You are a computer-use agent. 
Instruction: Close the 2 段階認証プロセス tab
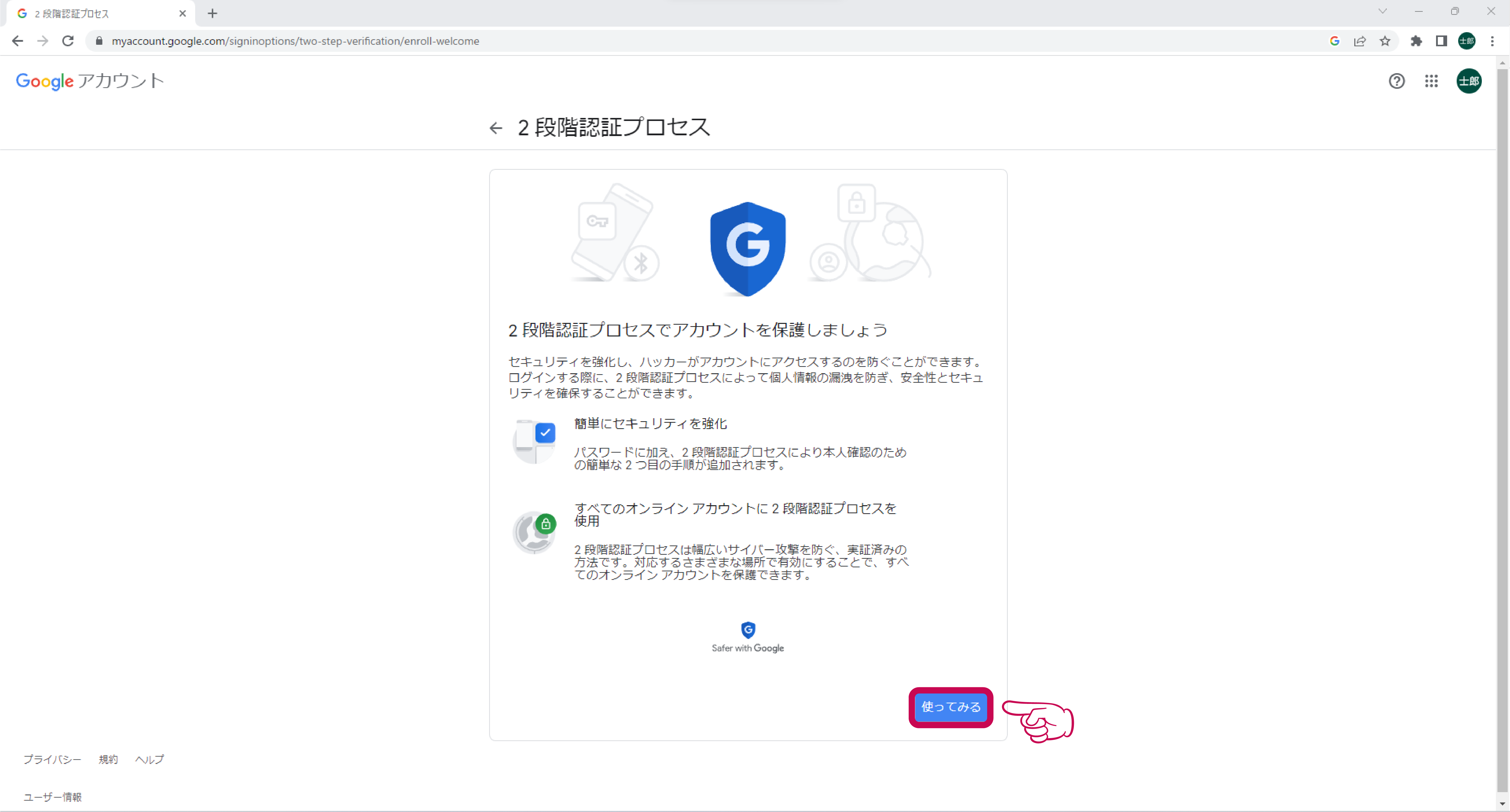pos(182,14)
